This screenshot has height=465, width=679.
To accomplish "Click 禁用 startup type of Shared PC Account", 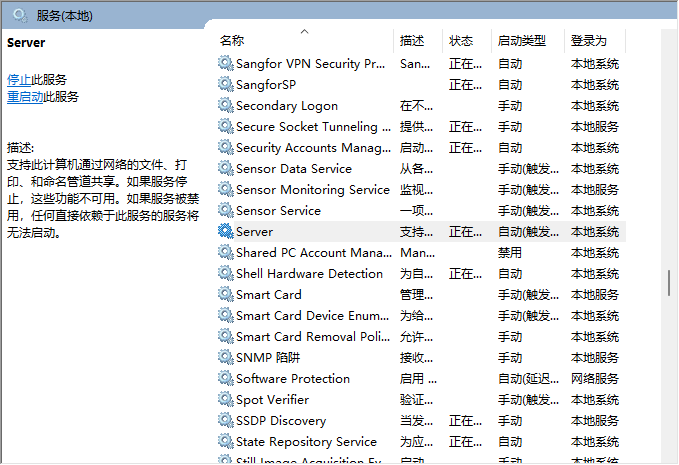I will tap(510, 253).
